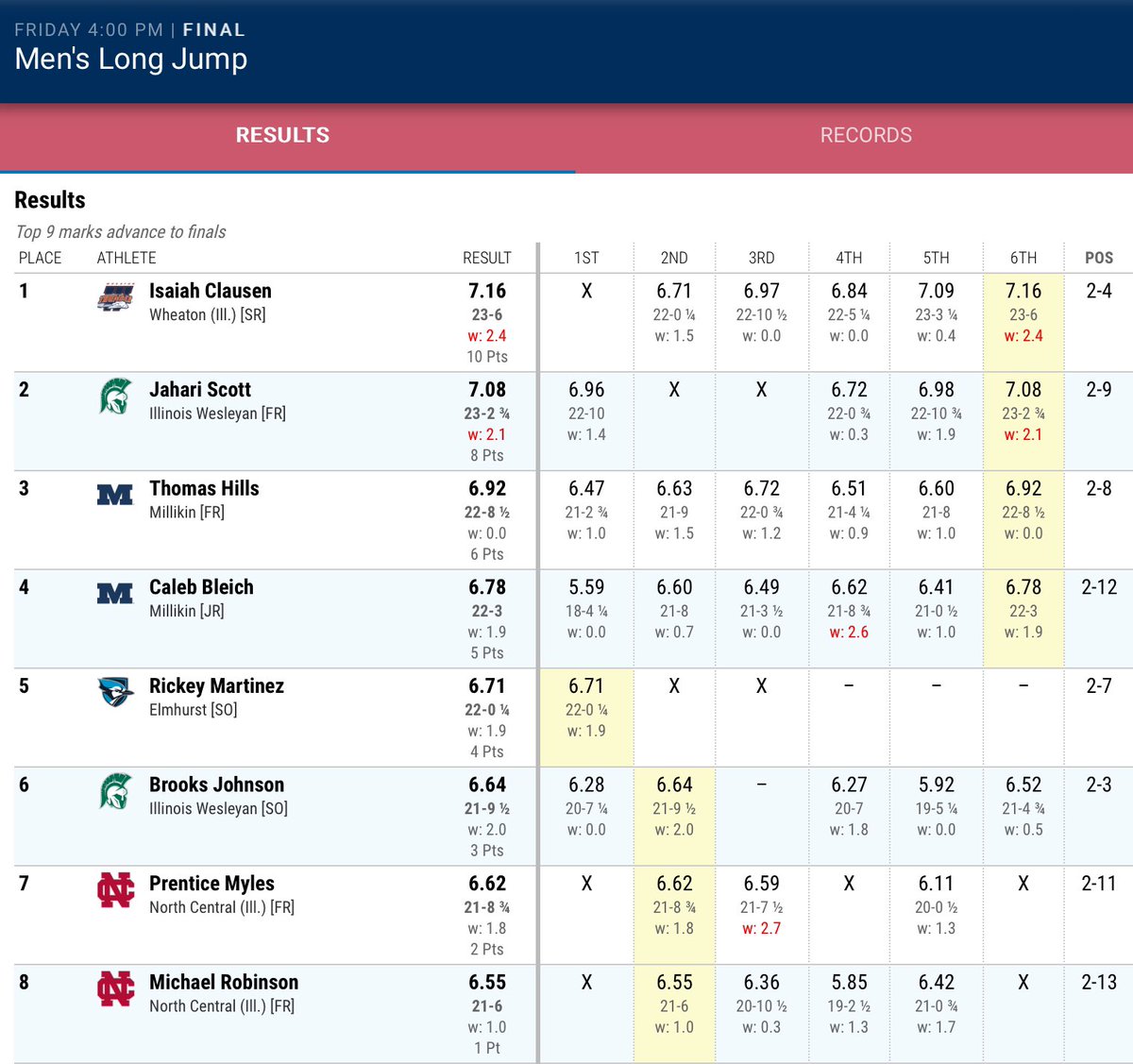Click the Results section heading
The image size is (1133, 1064).
50,200
